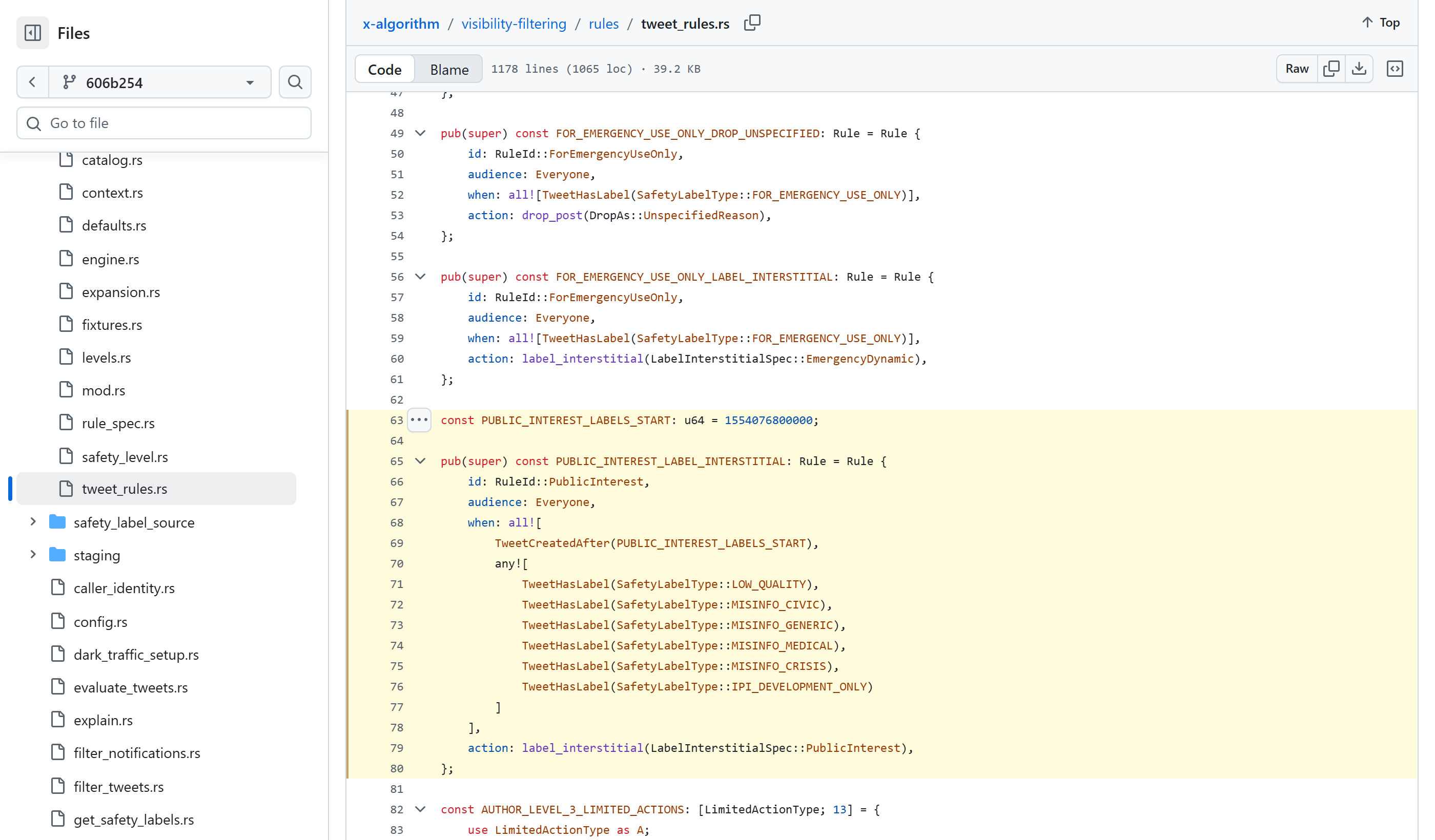The height and width of the screenshot is (840, 1435).
Task: Click the search files magnifier button
Action: 295,82
